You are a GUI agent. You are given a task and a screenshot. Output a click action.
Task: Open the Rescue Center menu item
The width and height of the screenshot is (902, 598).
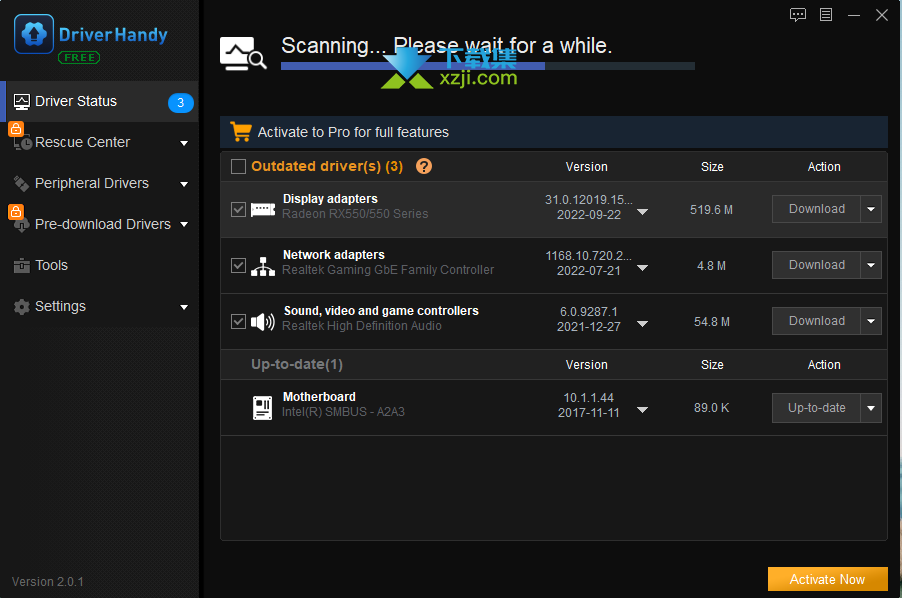tap(100, 143)
